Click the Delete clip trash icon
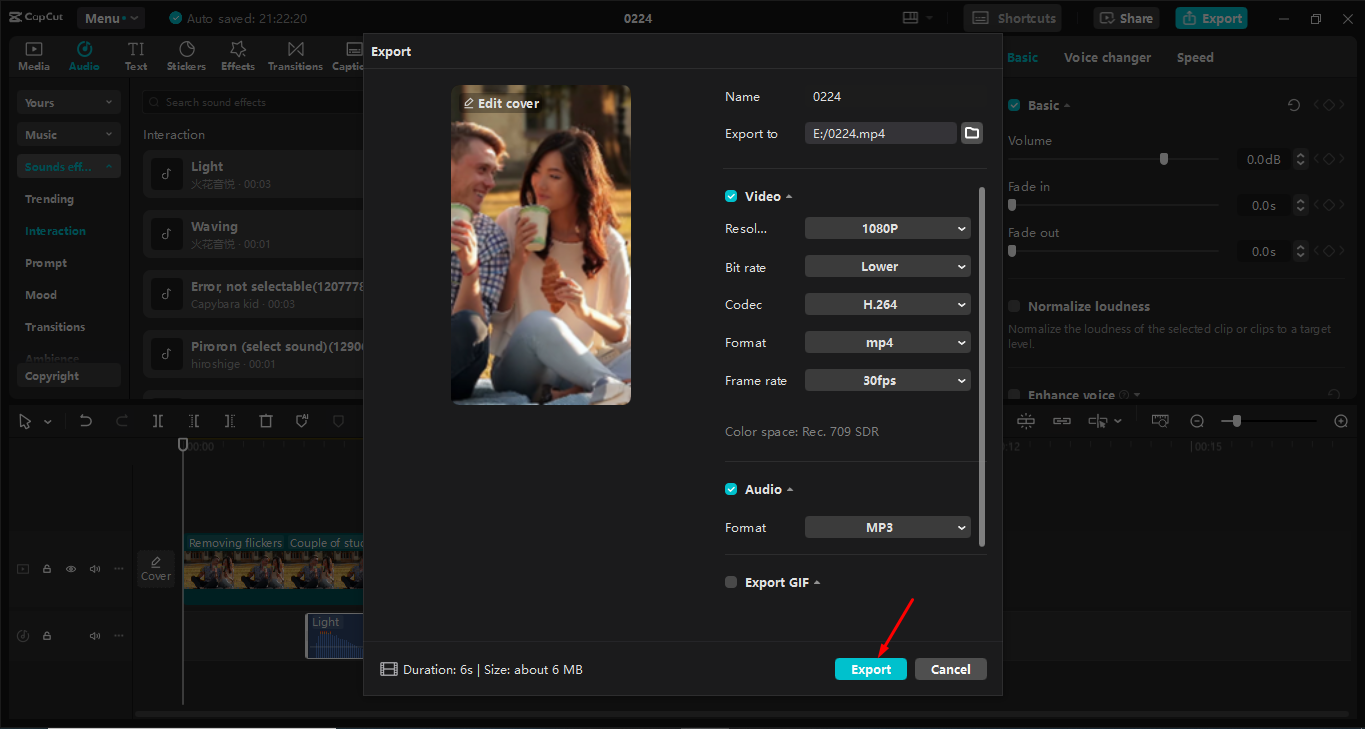 (x=266, y=421)
